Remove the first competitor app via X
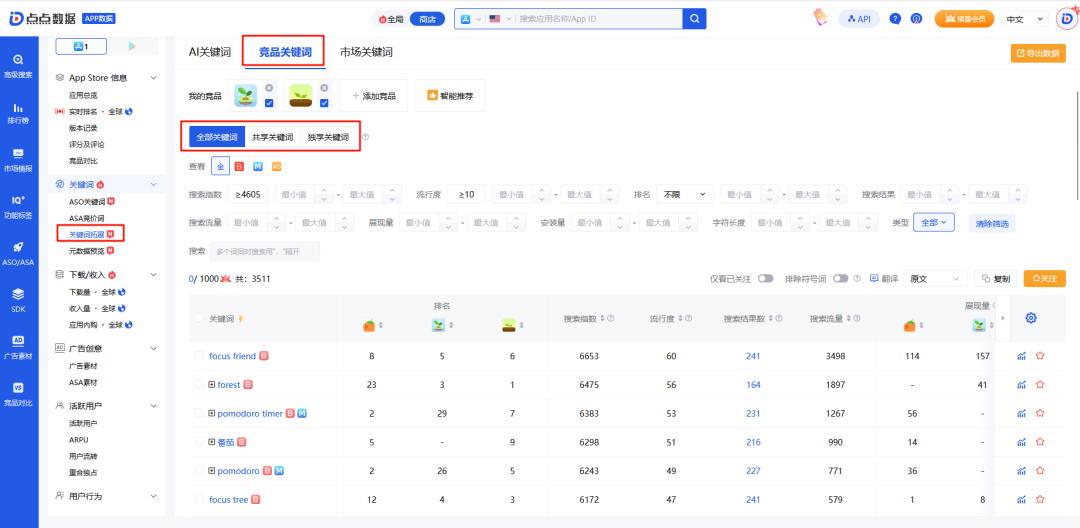1080x528 pixels. point(269,87)
